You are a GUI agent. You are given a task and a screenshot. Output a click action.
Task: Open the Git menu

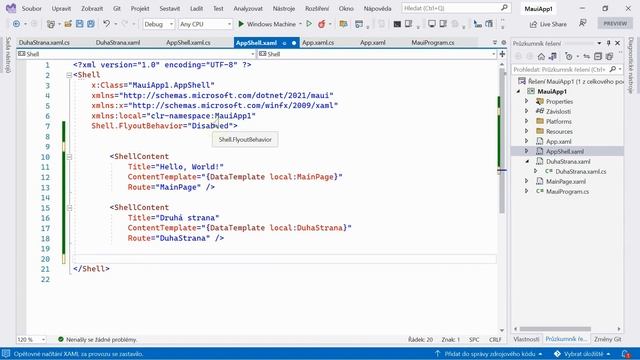coord(117,8)
